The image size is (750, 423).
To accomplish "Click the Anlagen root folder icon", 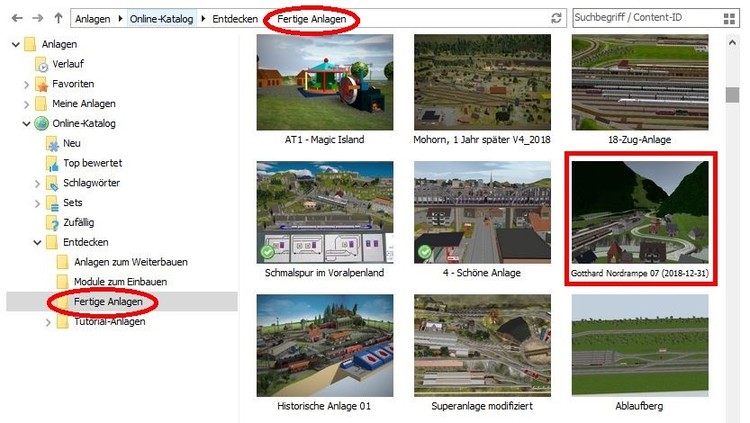I will click(30, 44).
